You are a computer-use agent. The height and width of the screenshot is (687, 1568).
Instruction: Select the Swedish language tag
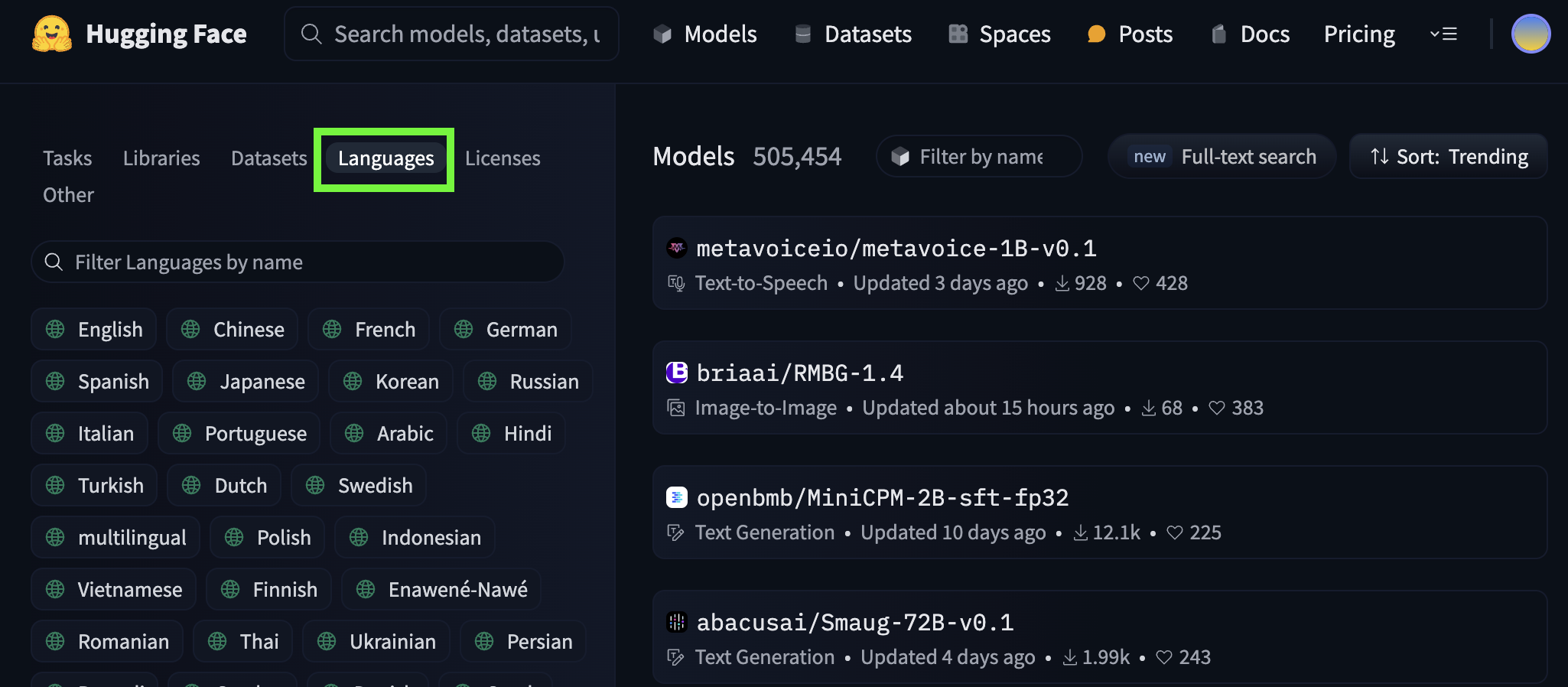pos(359,486)
